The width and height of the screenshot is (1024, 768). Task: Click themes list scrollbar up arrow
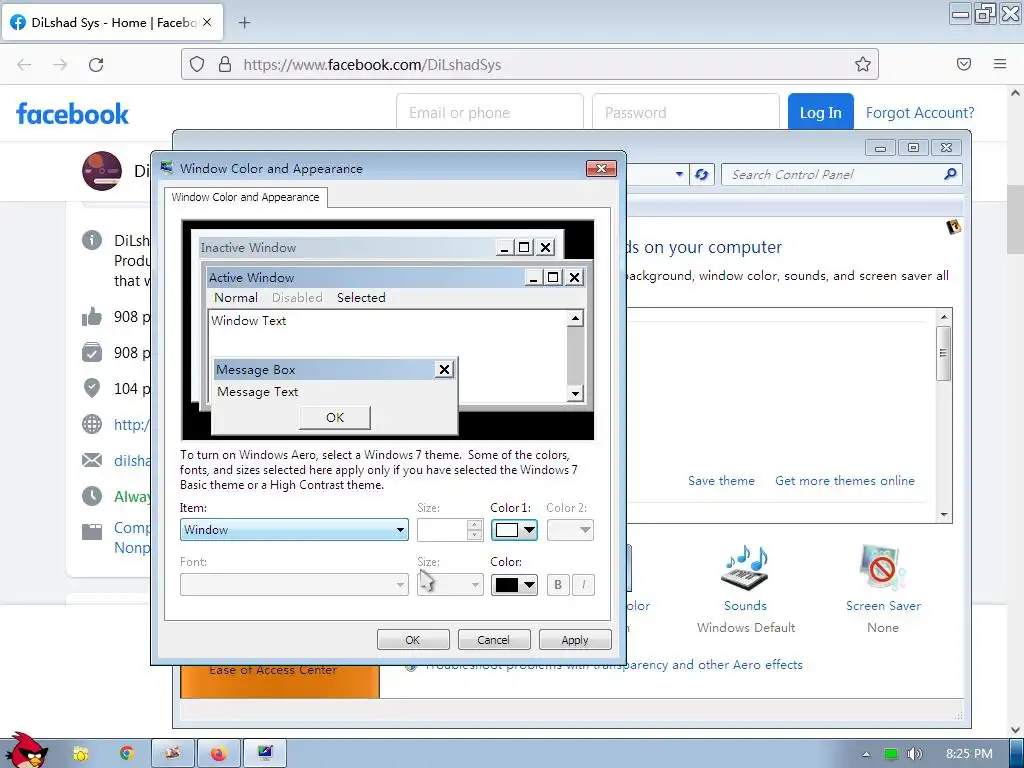coord(944,317)
